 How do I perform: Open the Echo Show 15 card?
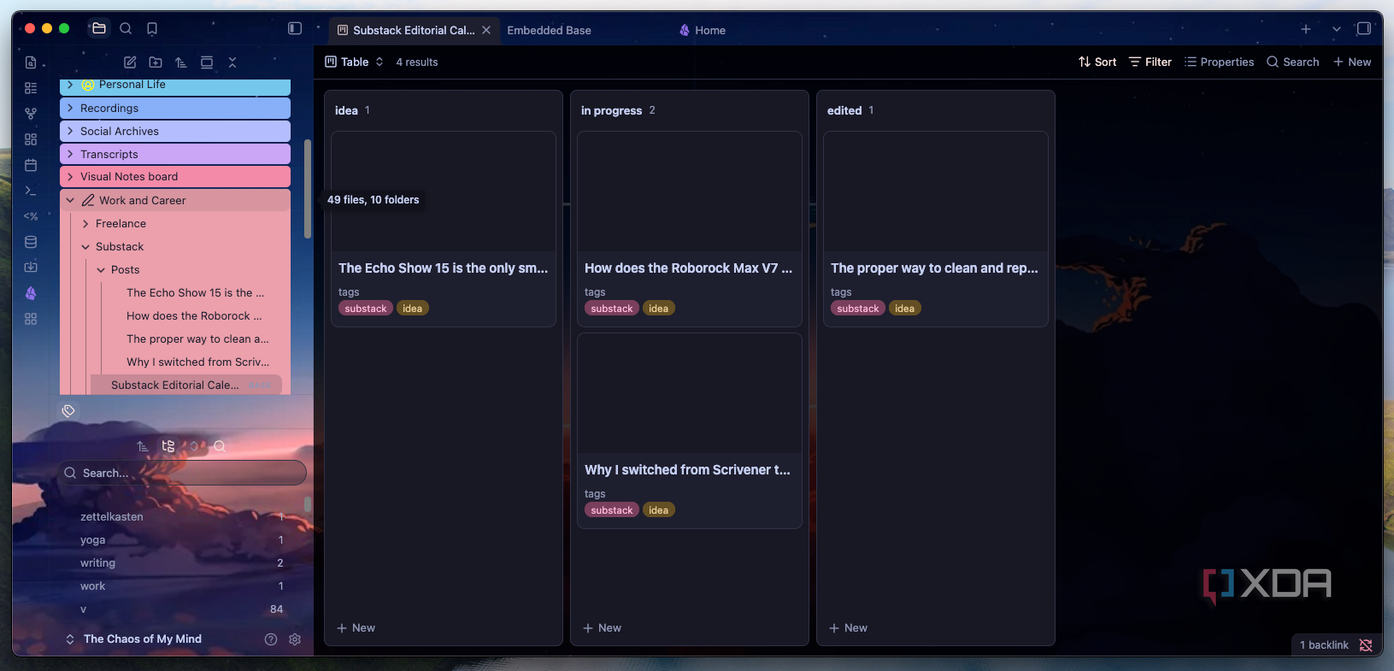pyautogui.click(x=444, y=229)
